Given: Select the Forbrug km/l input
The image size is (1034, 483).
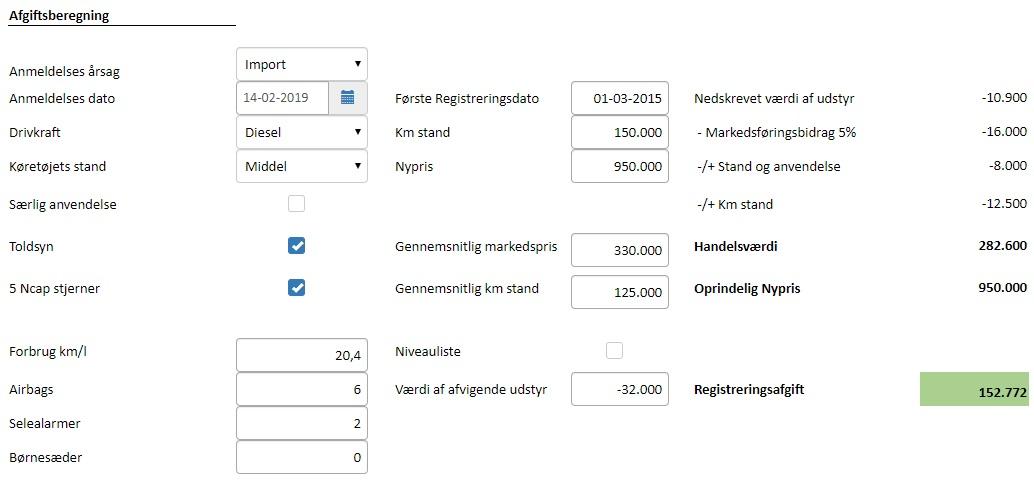Looking at the screenshot, I should click(x=302, y=354).
